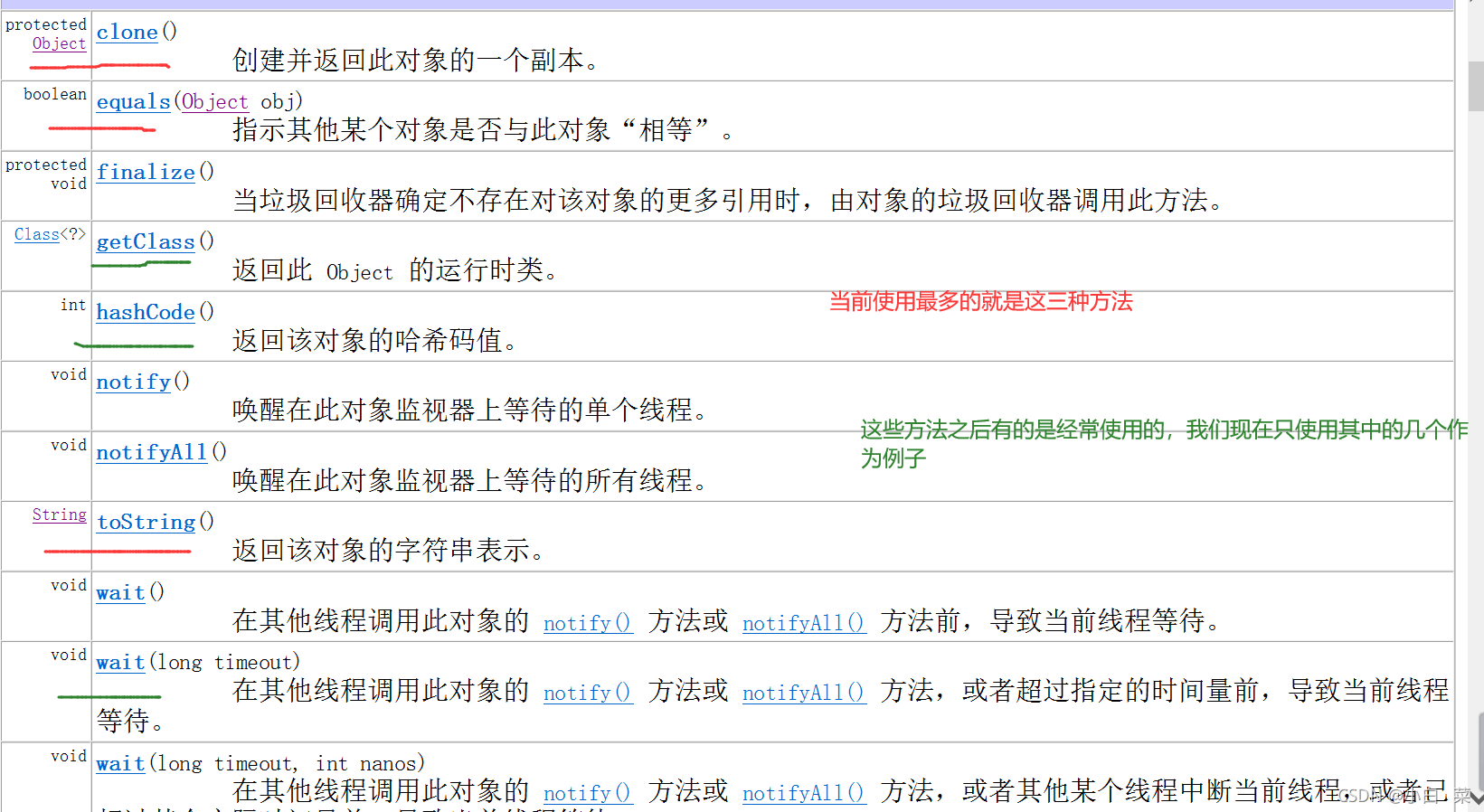Click the text "创建并返回此对象的一个副本。"
This screenshot has width=1484, height=812.
pyautogui.click(x=415, y=61)
